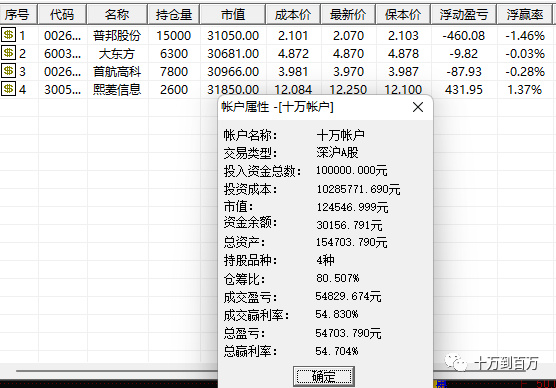Sort by the 代码 column header
The image size is (556, 388).
(x=62, y=15)
